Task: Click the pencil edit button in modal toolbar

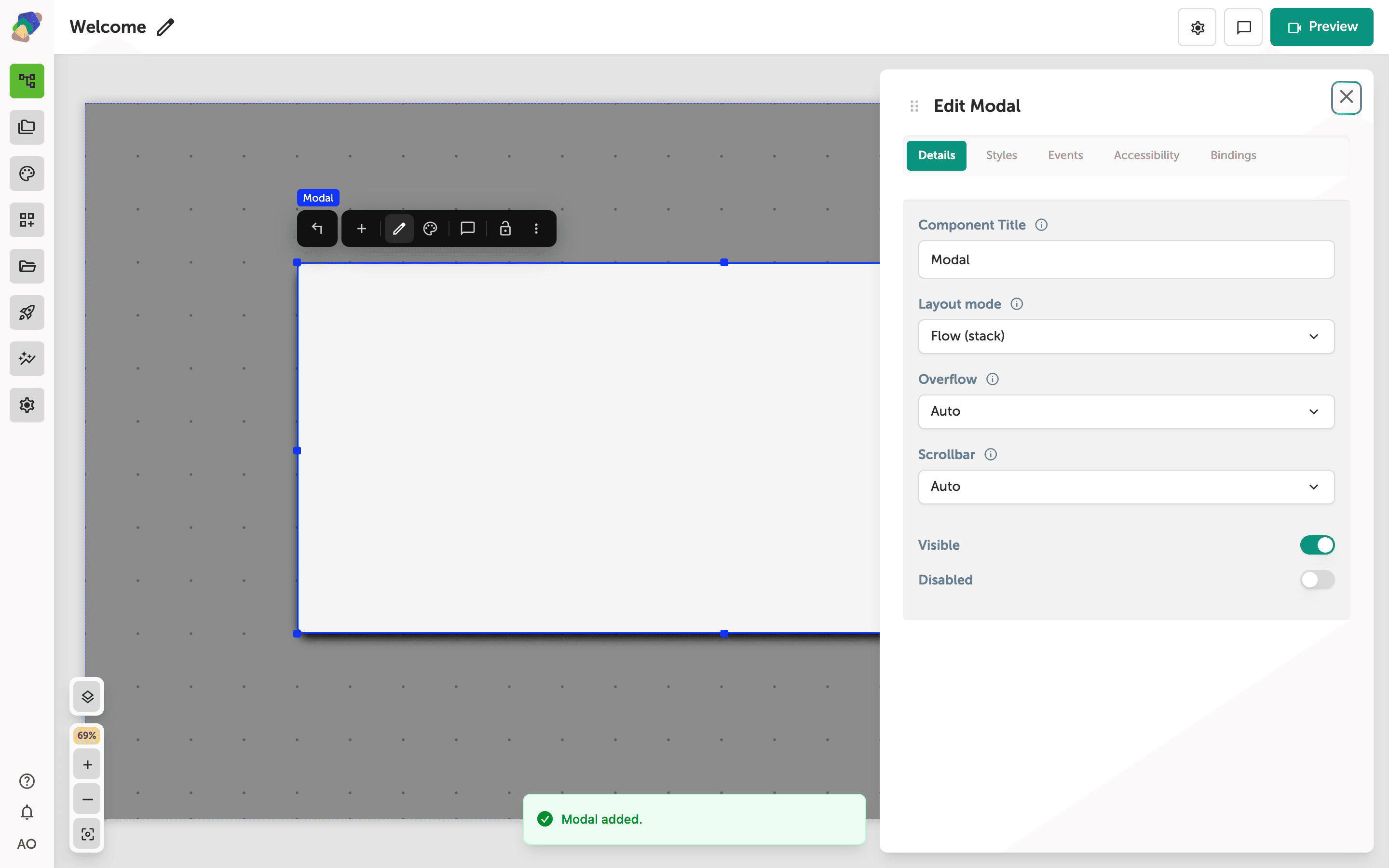Action: pyautogui.click(x=399, y=229)
